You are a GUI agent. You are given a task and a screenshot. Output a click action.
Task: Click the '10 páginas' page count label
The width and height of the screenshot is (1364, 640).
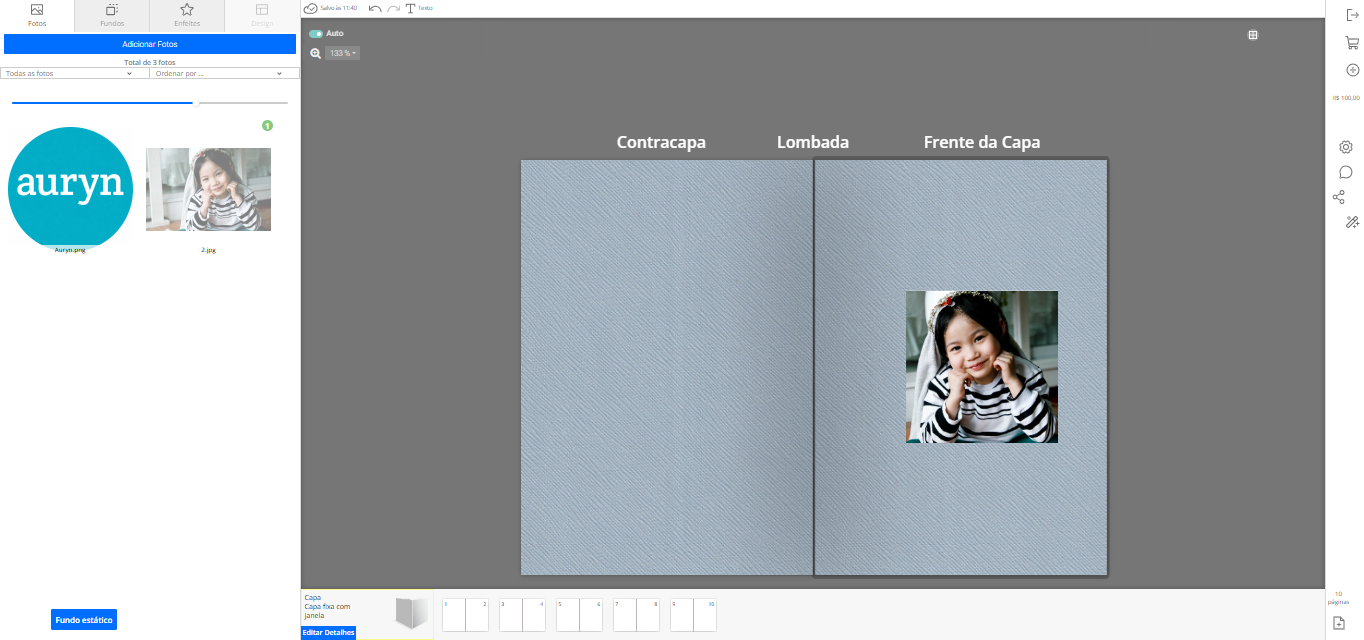point(1339,598)
